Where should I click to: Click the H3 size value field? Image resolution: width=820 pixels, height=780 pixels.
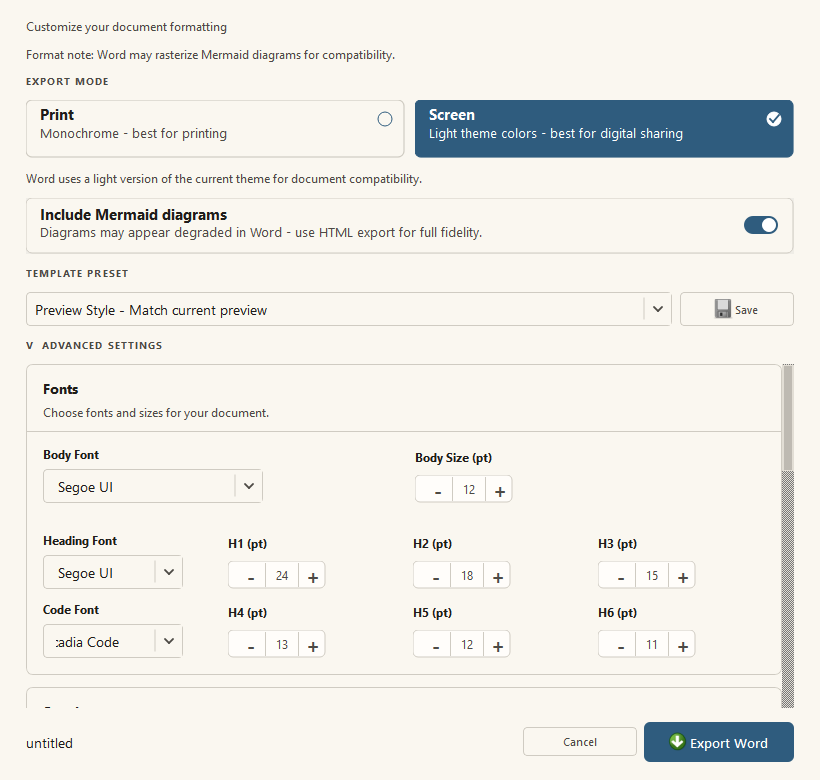[x=652, y=576]
